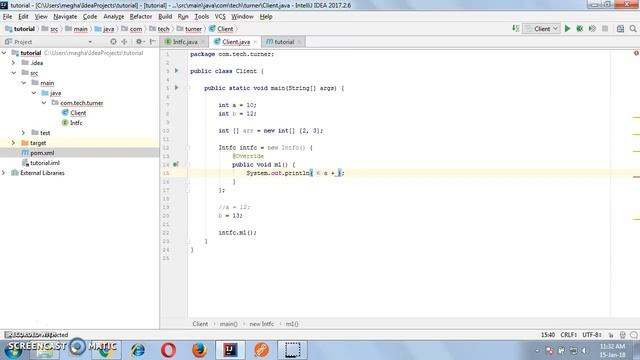Open Firefox from the taskbar
Viewport: 640px width, 360px height.
(199, 350)
